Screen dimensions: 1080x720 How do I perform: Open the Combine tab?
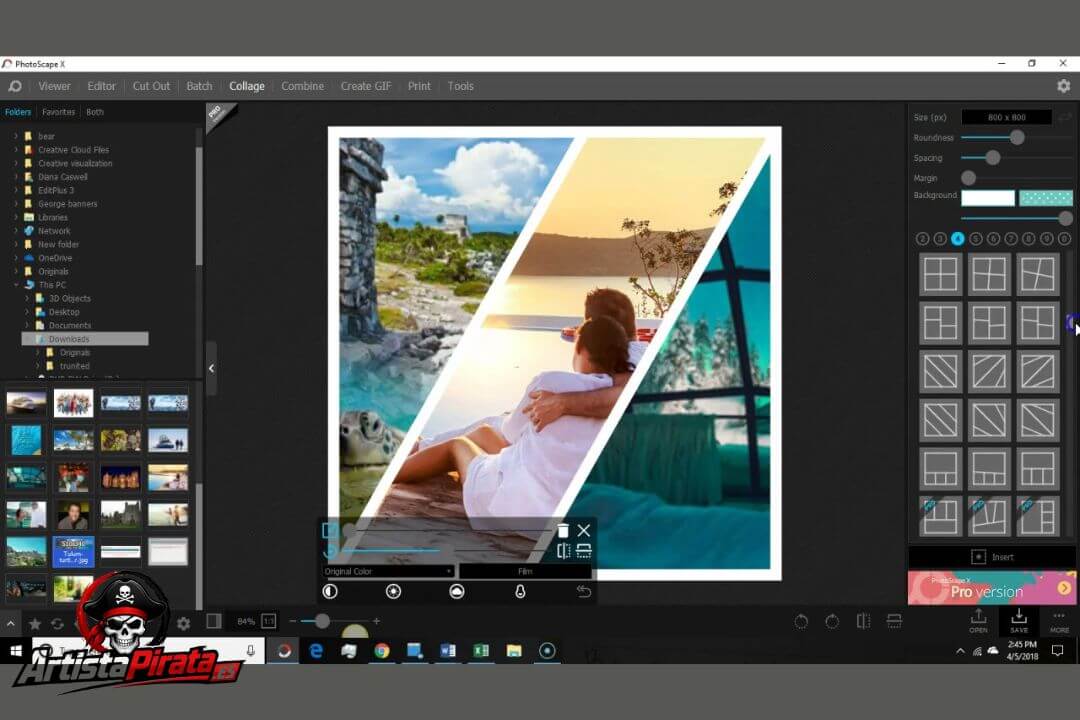(x=302, y=86)
